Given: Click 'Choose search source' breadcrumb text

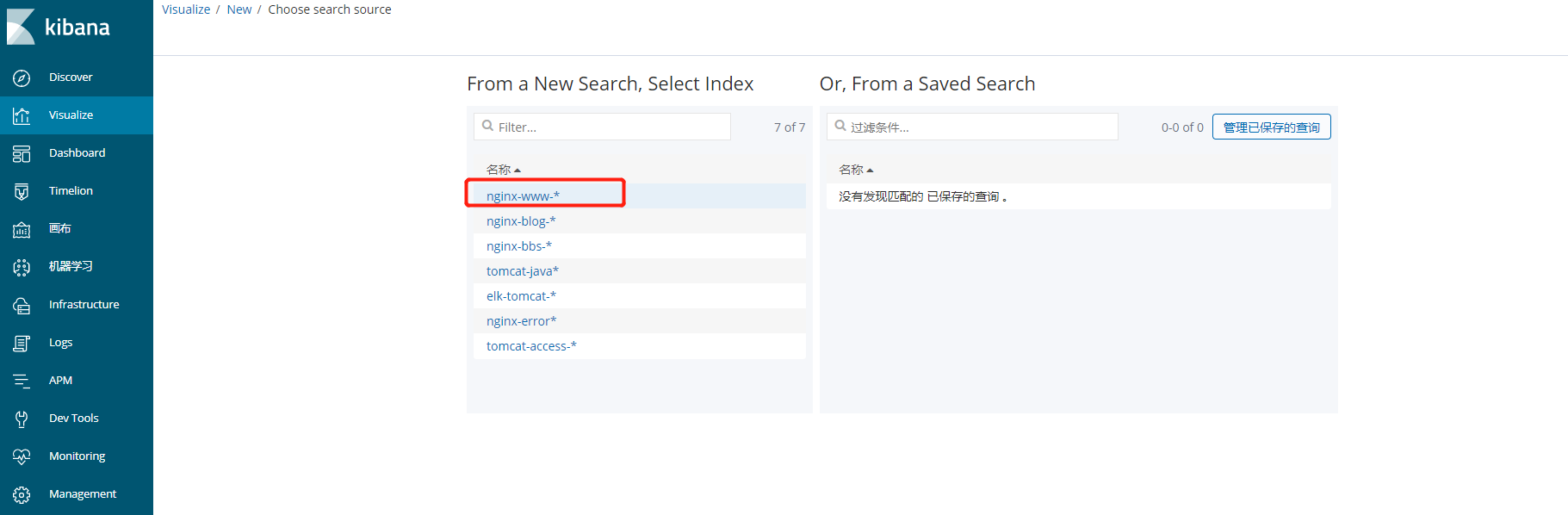Looking at the screenshot, I should (330, 9).
